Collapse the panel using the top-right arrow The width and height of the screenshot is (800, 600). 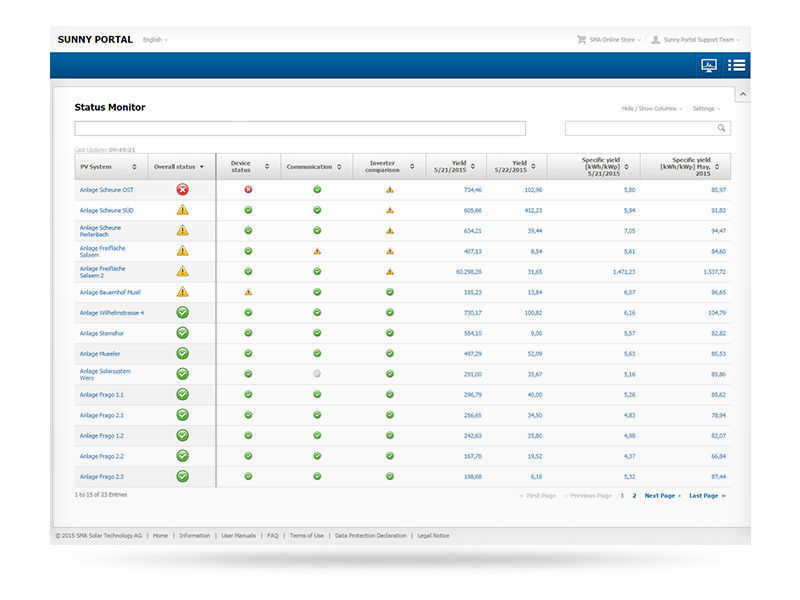click(742, 94)
